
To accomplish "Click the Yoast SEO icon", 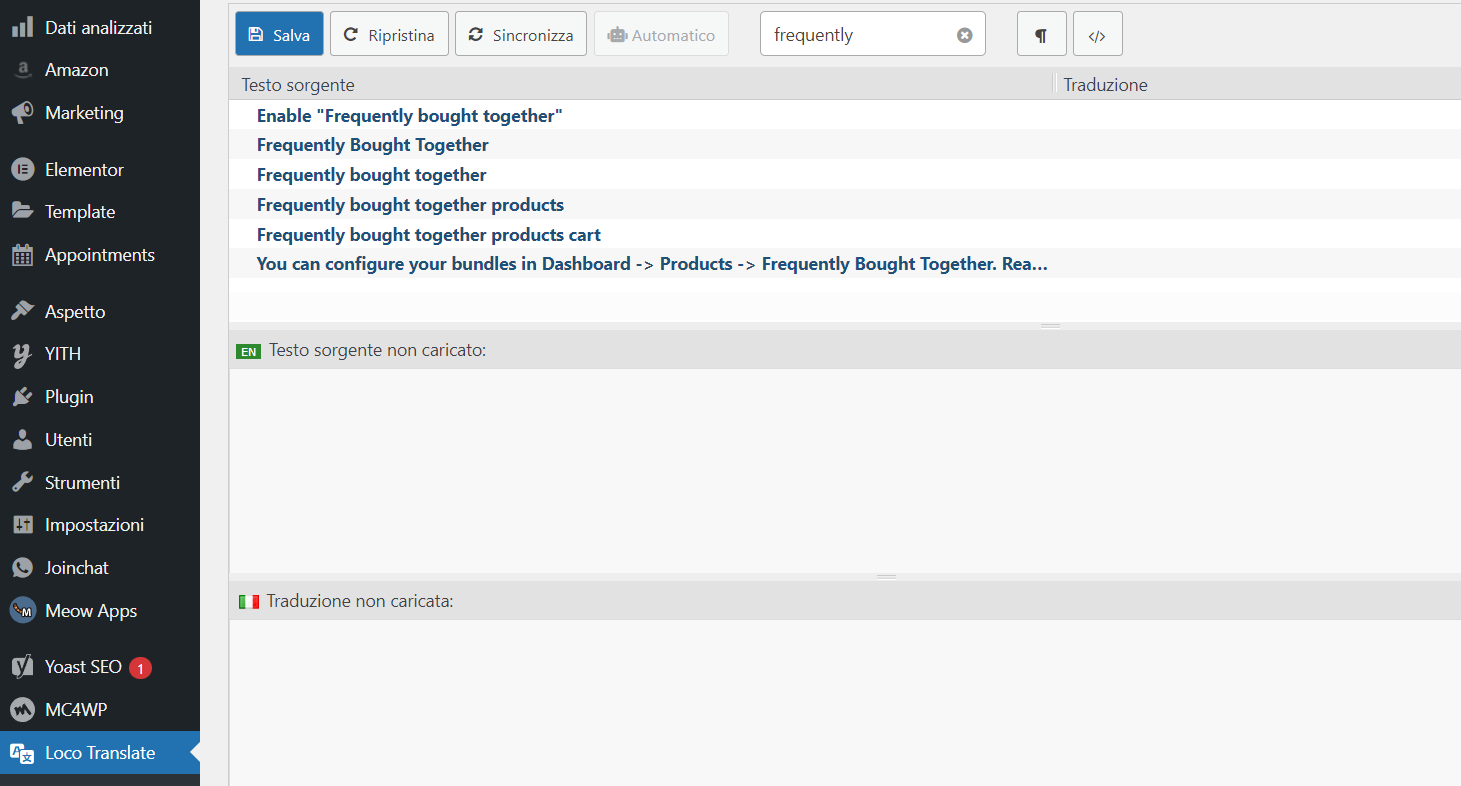I will [x=22, y=667].
